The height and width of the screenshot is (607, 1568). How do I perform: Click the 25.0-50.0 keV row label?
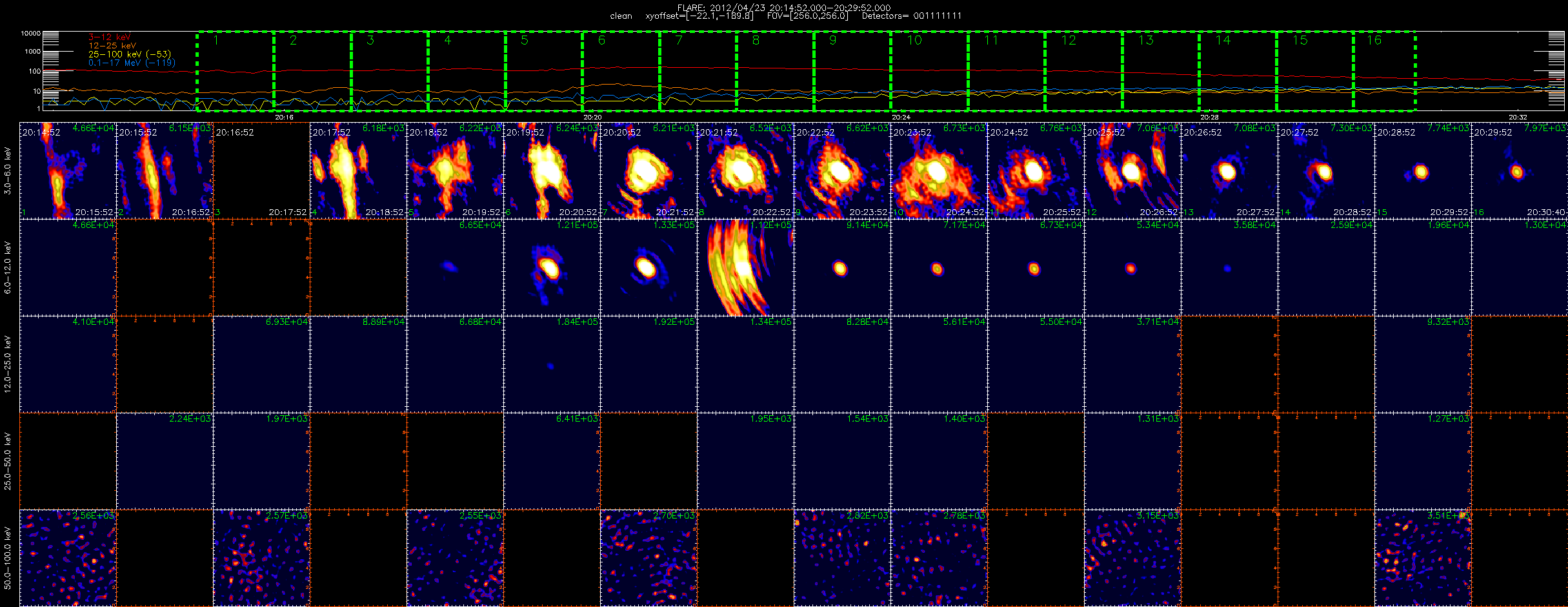click(x=8, y=461)
